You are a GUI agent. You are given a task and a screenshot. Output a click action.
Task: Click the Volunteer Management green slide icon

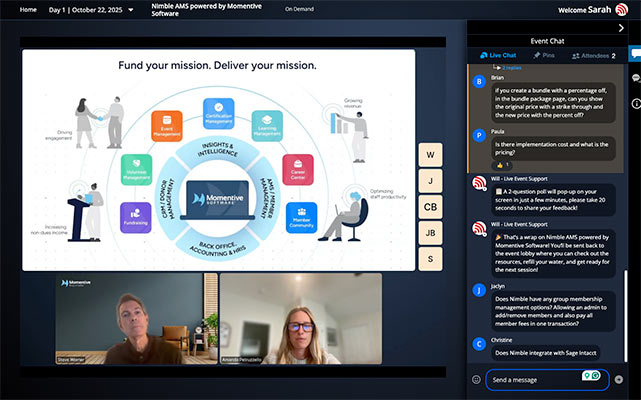coord(137,169)
